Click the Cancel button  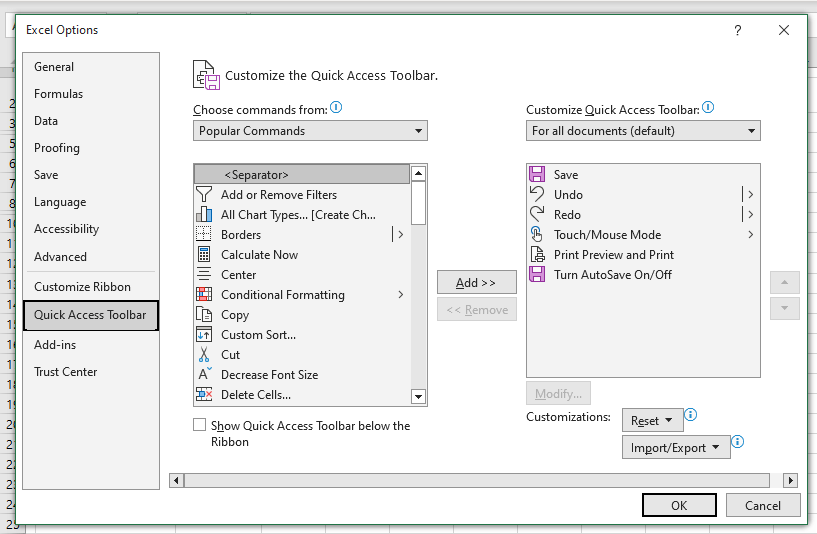point(763,505)
